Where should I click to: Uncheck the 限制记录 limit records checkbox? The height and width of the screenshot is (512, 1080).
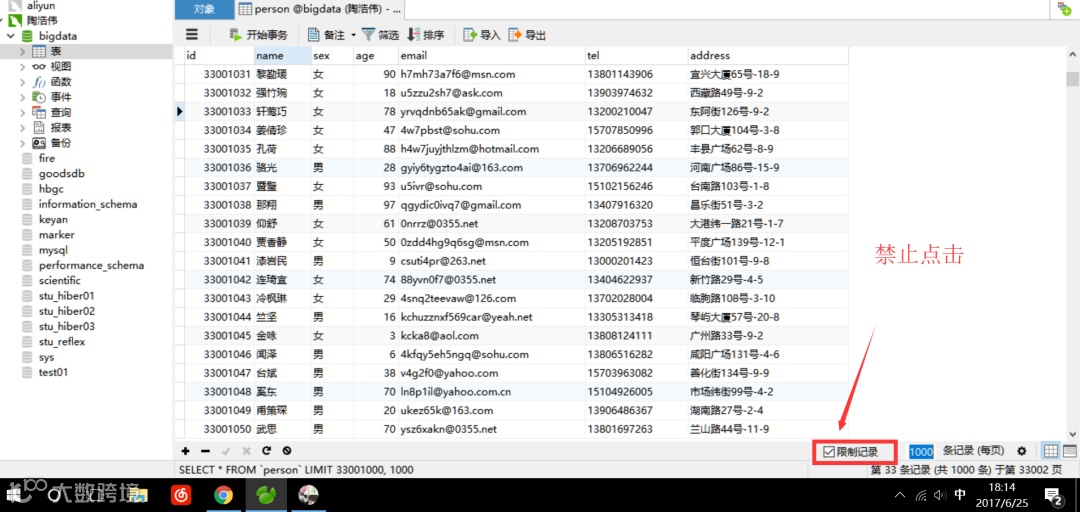829,452
